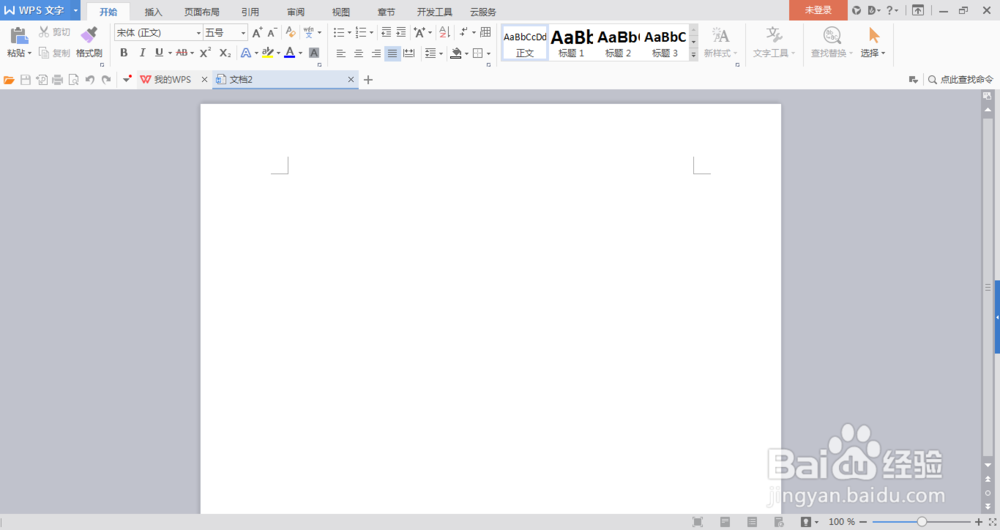This screenshot has width=1000, height=530.
Task: Align text right
Action: coord(376,54)
